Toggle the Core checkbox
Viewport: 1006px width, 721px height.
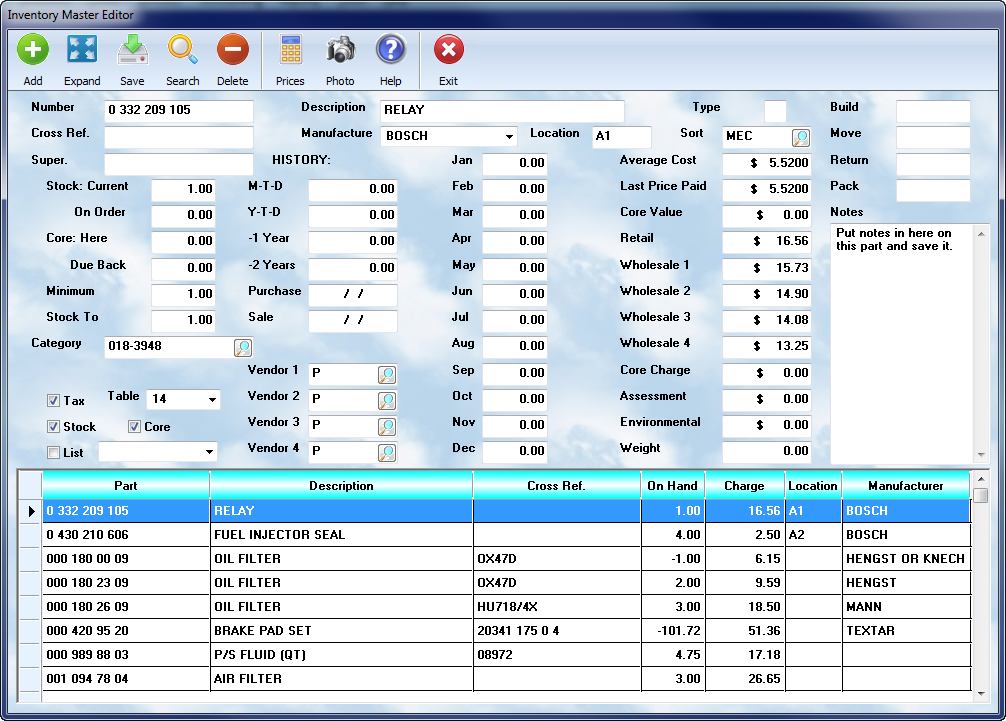pos(135,427)
